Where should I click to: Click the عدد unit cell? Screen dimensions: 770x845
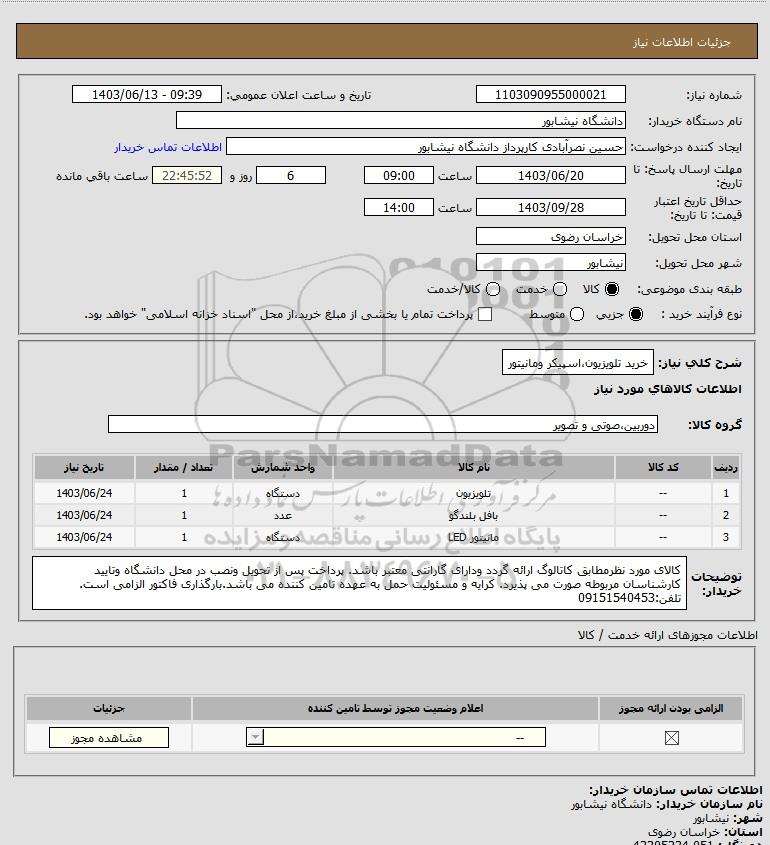[283, 516]
